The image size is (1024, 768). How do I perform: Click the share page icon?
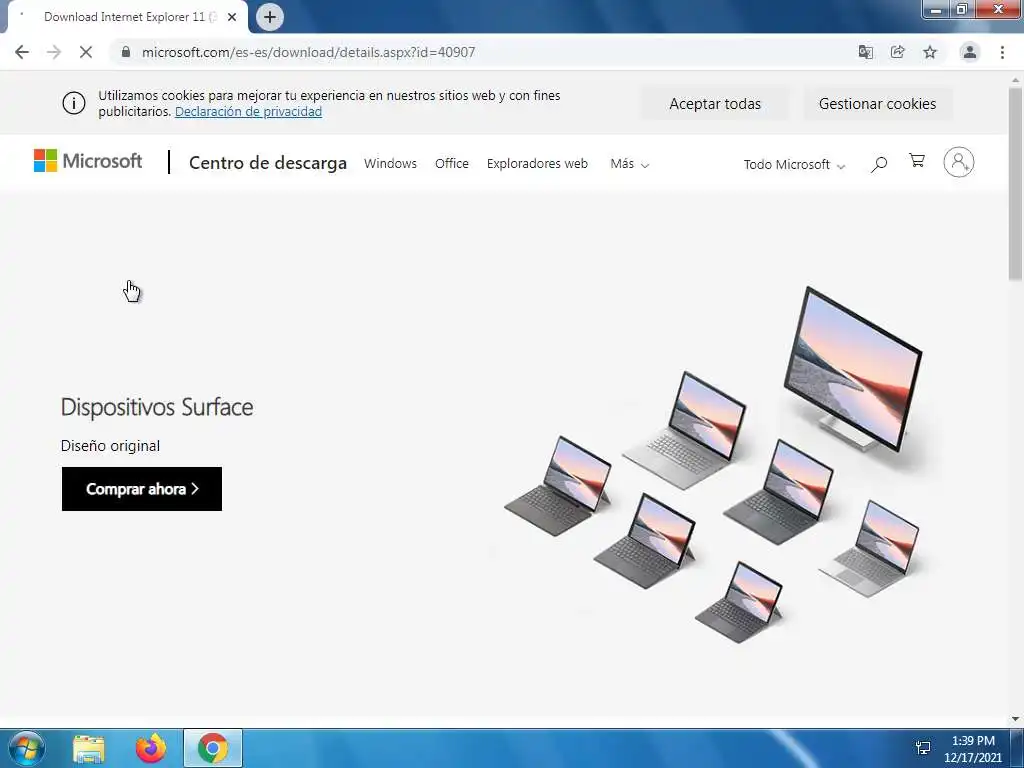(897, 52)
